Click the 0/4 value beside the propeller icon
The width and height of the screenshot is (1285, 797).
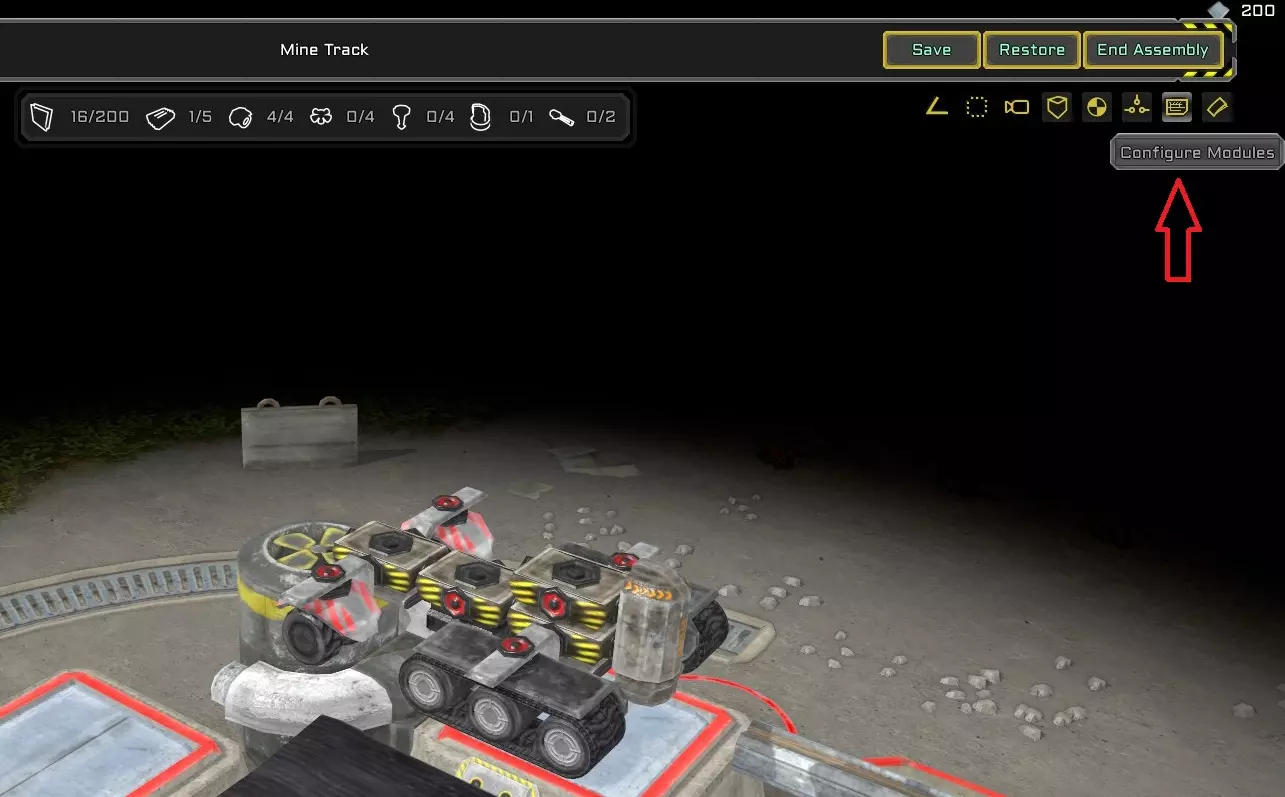point(360,117)
